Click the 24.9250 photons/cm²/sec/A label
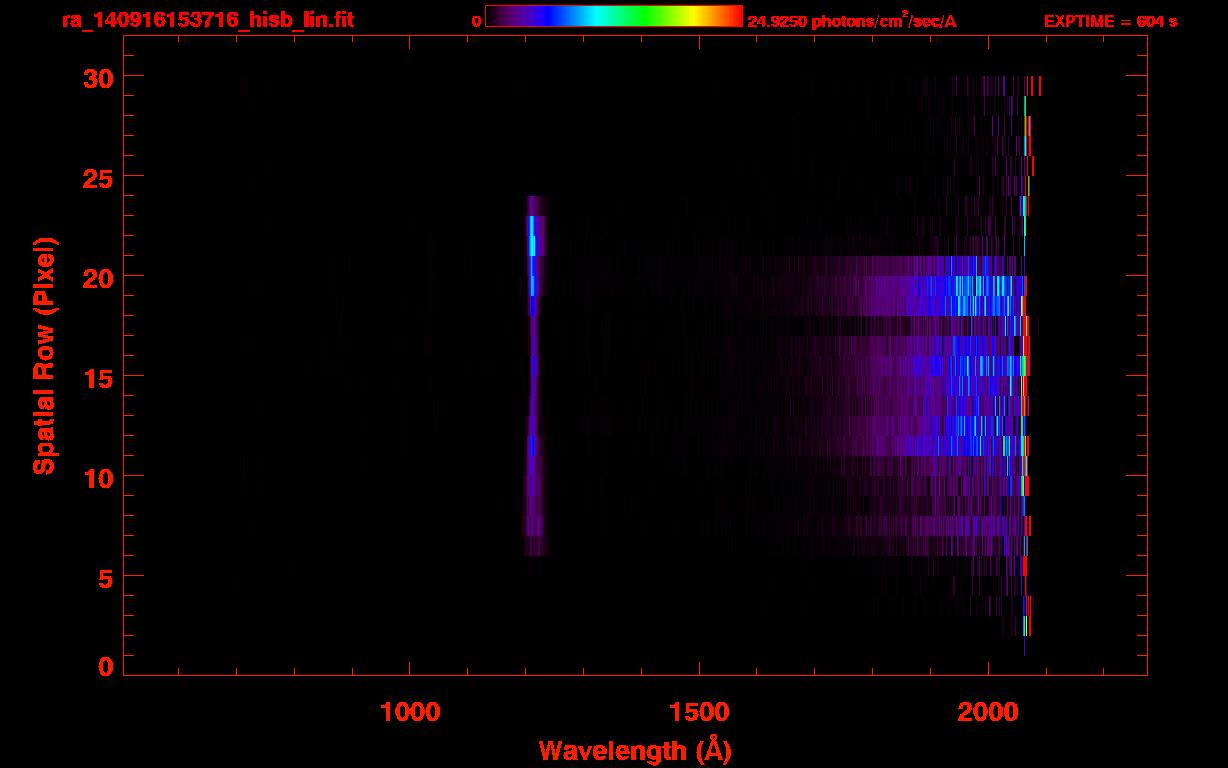This screenshot has height=768, width=1228. tap(852, 20)
